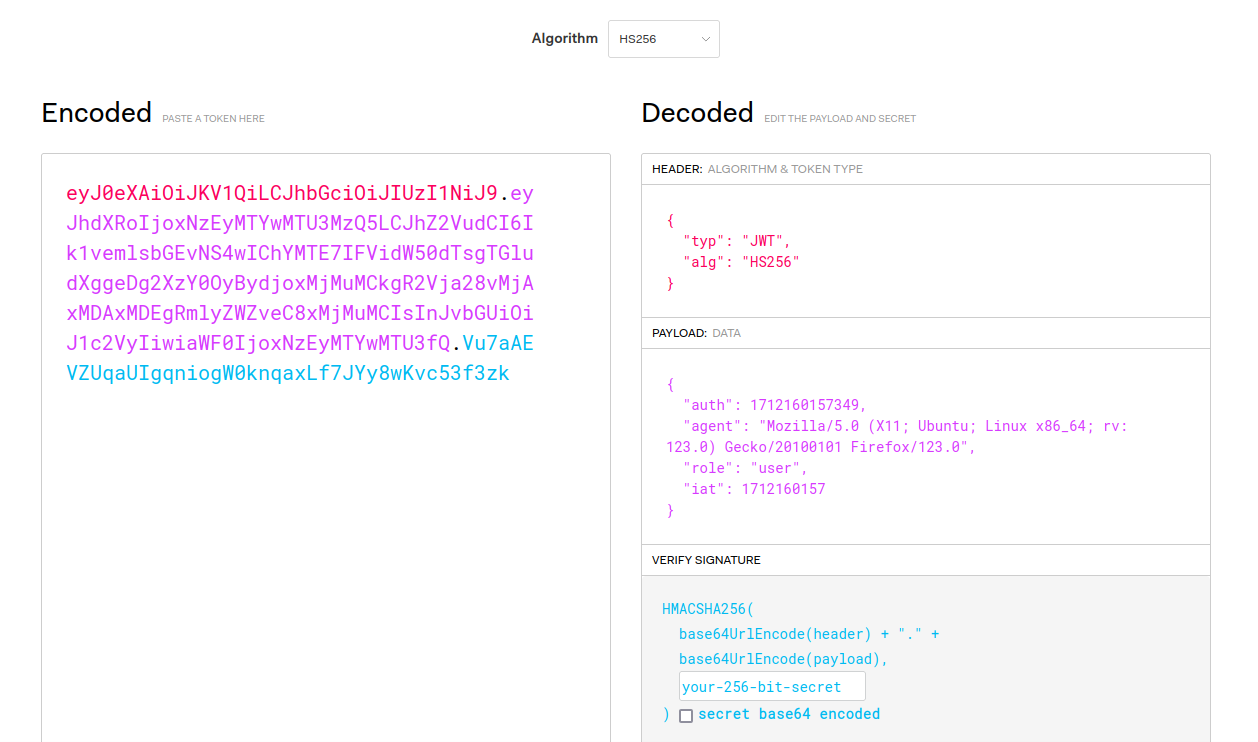Click the VERIFY SIGNATURE section title
This screenshot has height=742, width=1258.
(x=706, y=560)
